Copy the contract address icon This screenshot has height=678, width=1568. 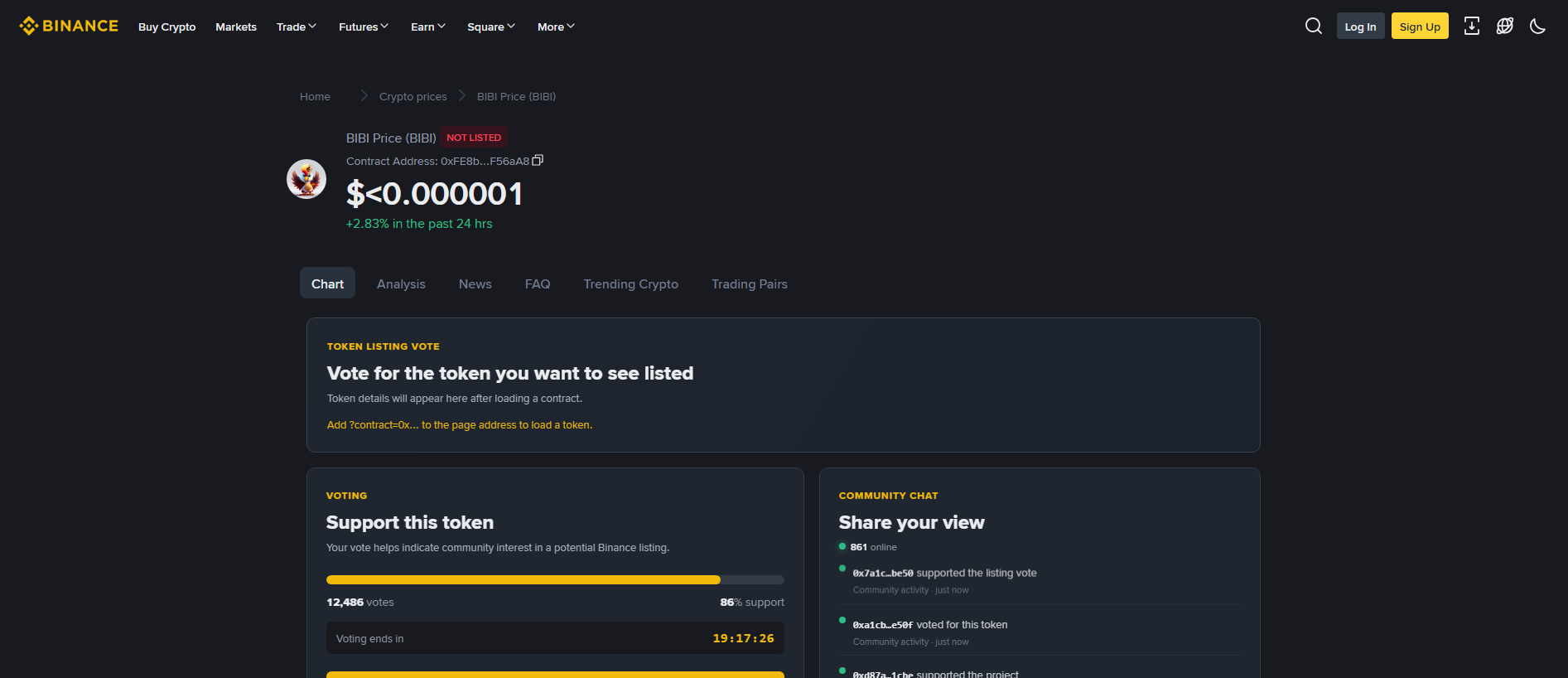538,161
